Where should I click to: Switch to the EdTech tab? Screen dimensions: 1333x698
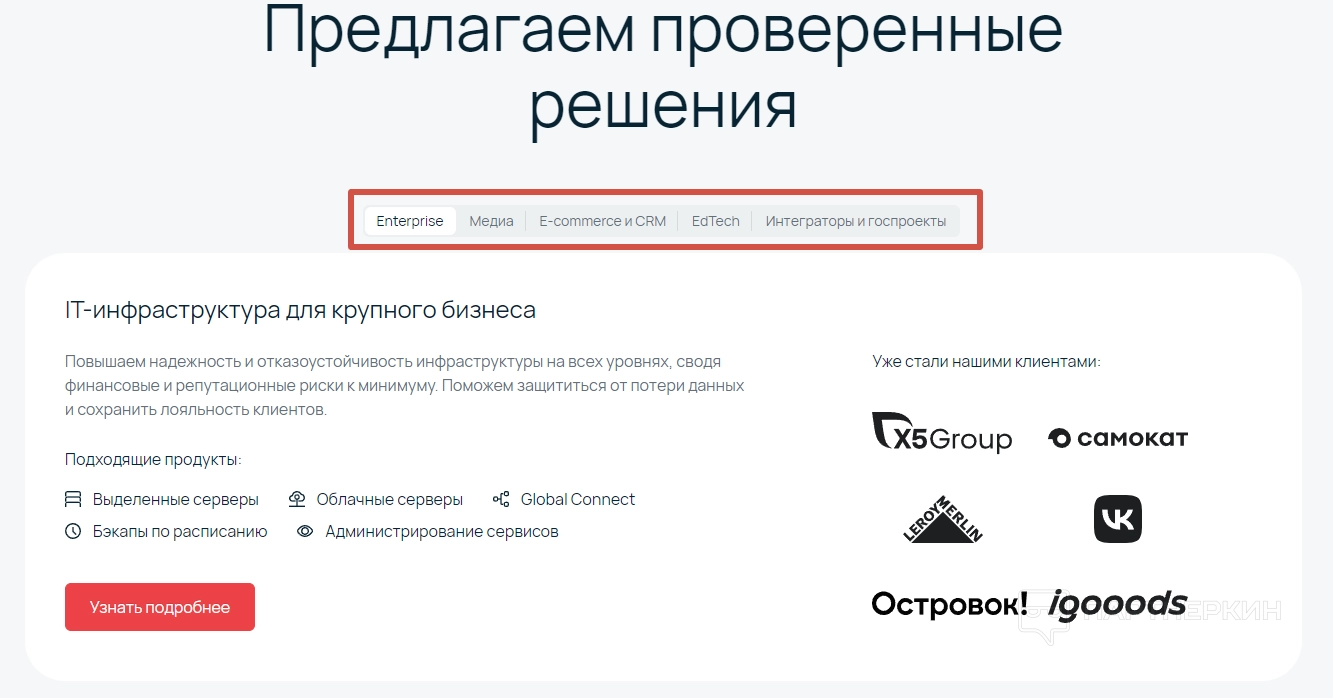pyautogui.click(x=715, y=221)
